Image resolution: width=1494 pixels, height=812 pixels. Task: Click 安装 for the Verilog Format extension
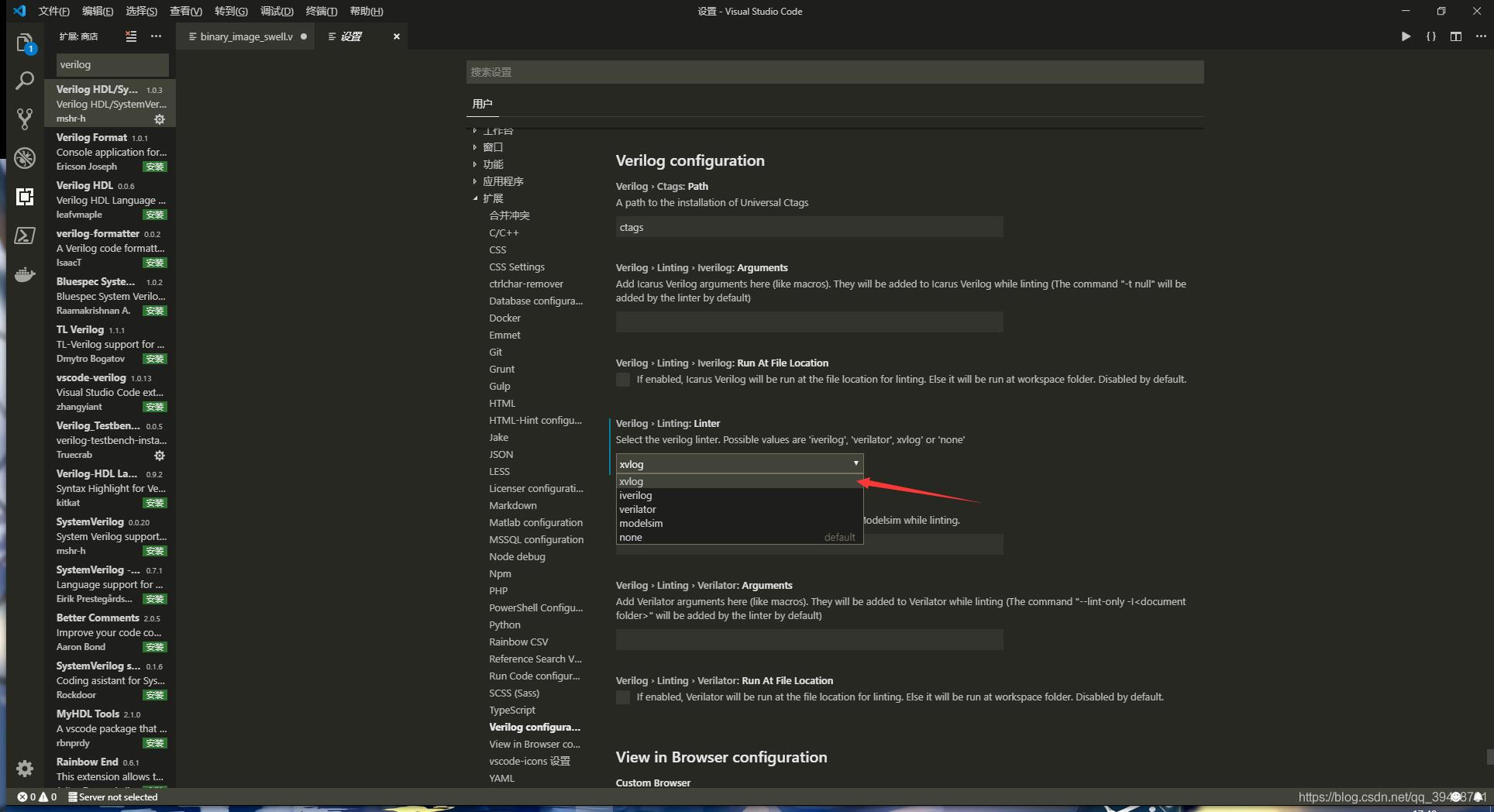155,167
